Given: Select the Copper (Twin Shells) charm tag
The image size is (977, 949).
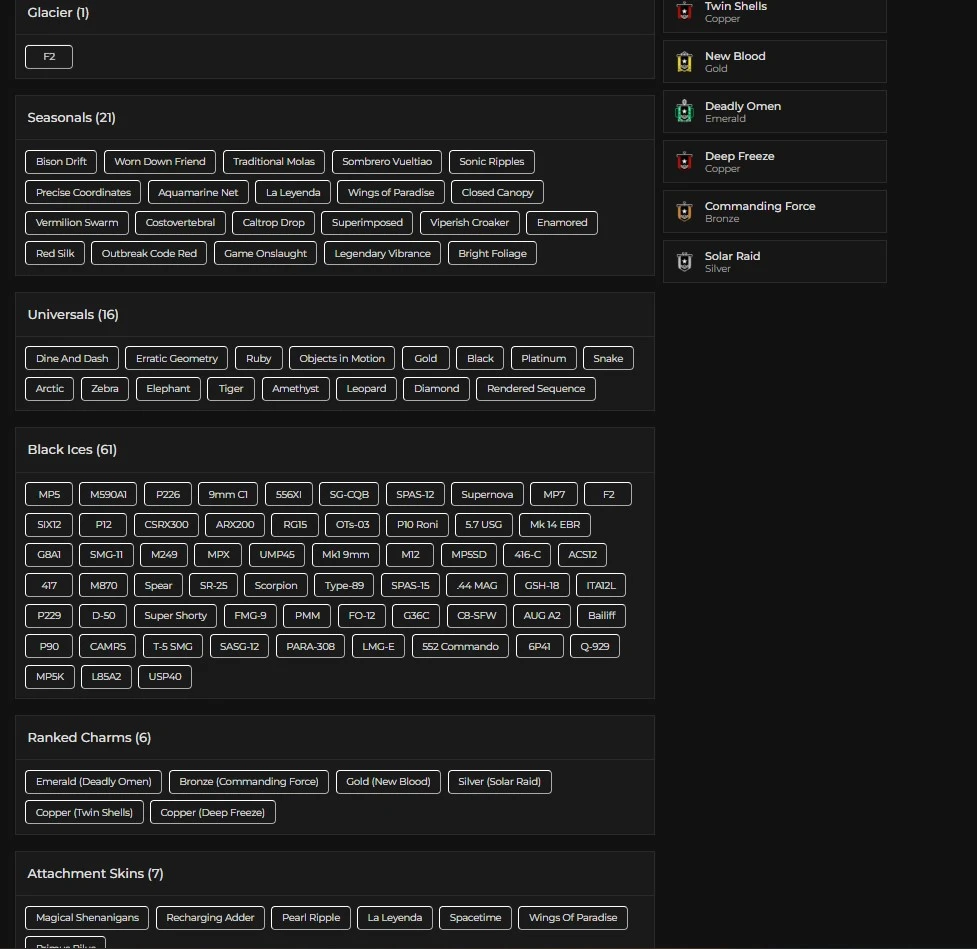Looking at the screenshot, I should [x=84, y=813].
